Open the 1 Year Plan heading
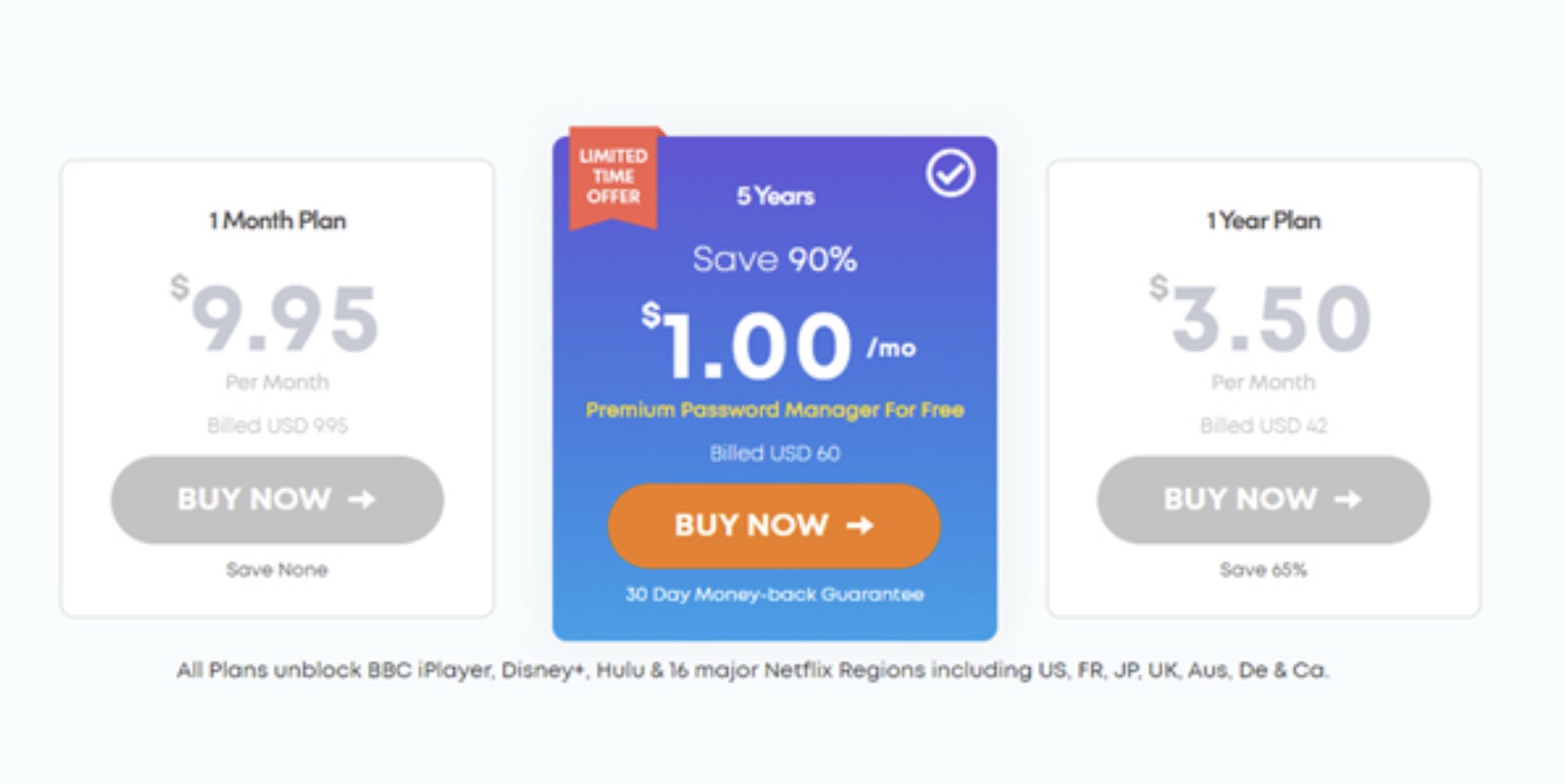 click(x=1262, y=221)
